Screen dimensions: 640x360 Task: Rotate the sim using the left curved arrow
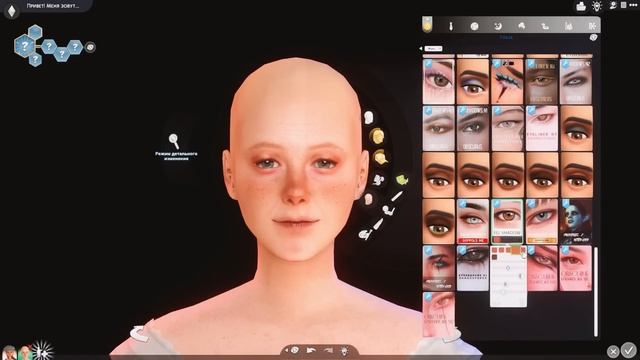click(x=140, y=333)
